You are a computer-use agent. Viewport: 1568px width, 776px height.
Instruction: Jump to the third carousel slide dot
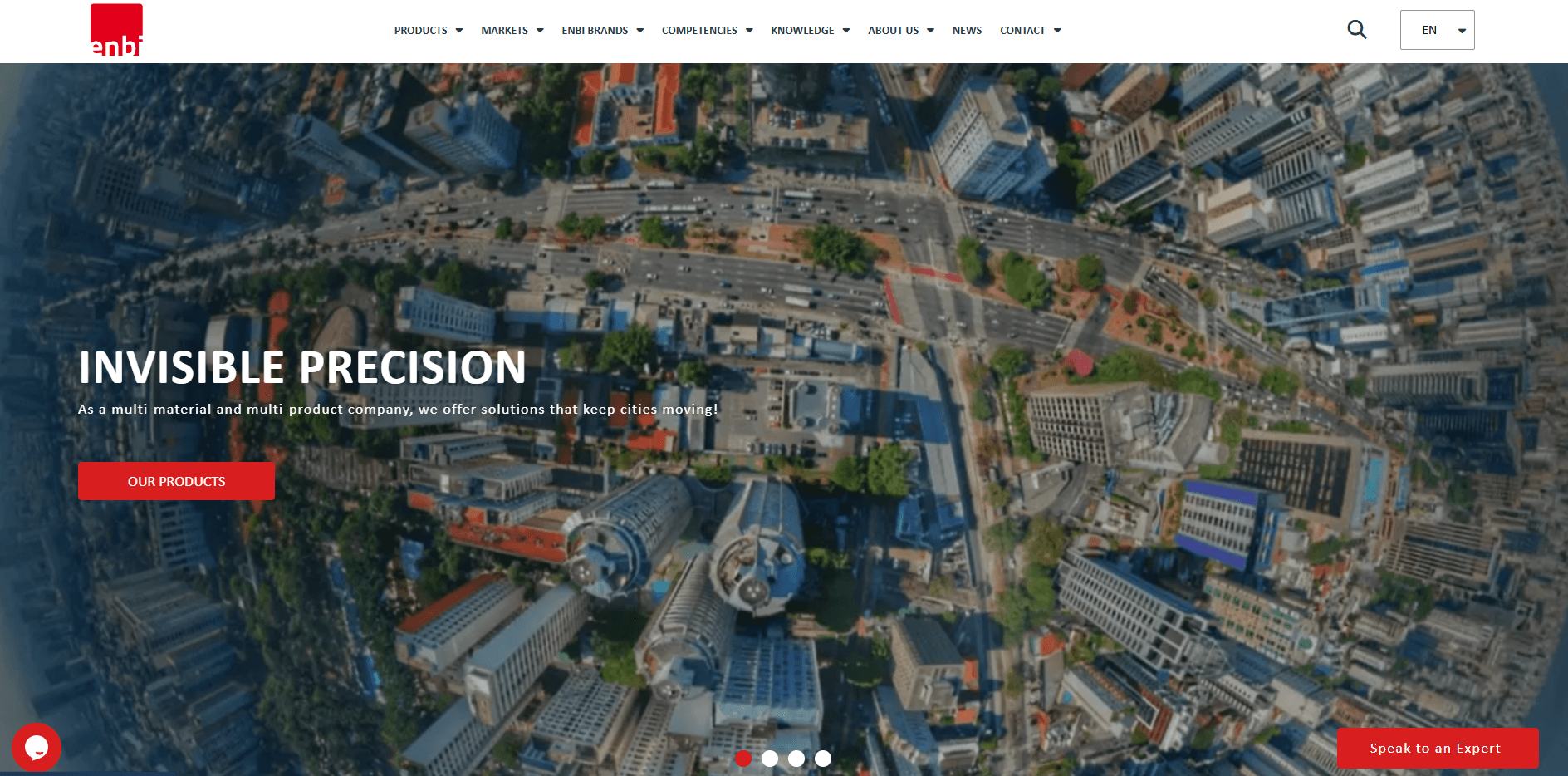tap(796, 759)
